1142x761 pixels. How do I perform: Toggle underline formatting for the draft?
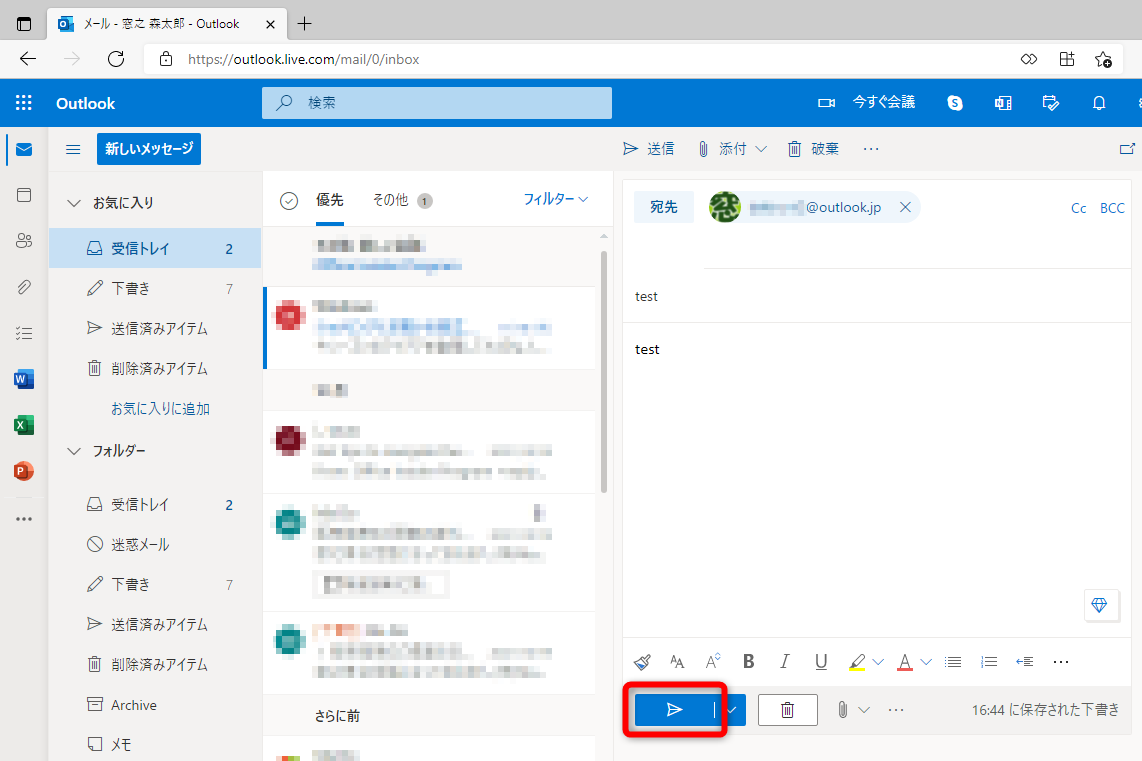[820, 661]
